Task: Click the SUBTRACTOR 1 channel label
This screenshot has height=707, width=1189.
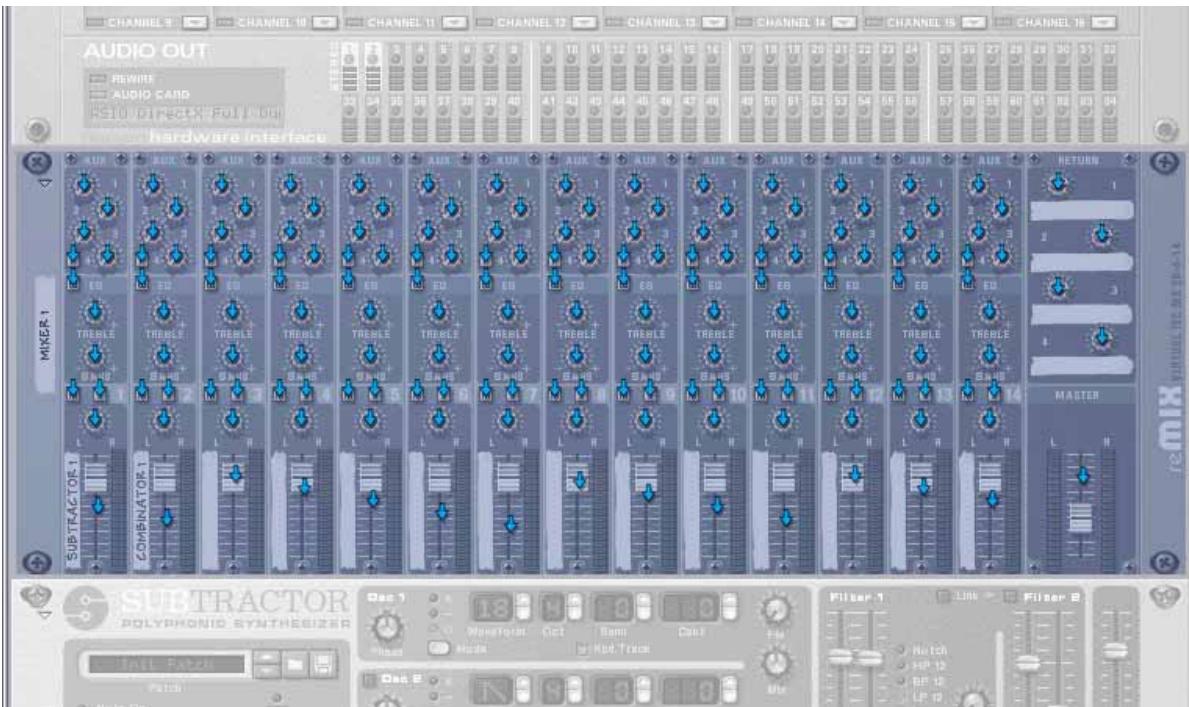Action: 73,510
